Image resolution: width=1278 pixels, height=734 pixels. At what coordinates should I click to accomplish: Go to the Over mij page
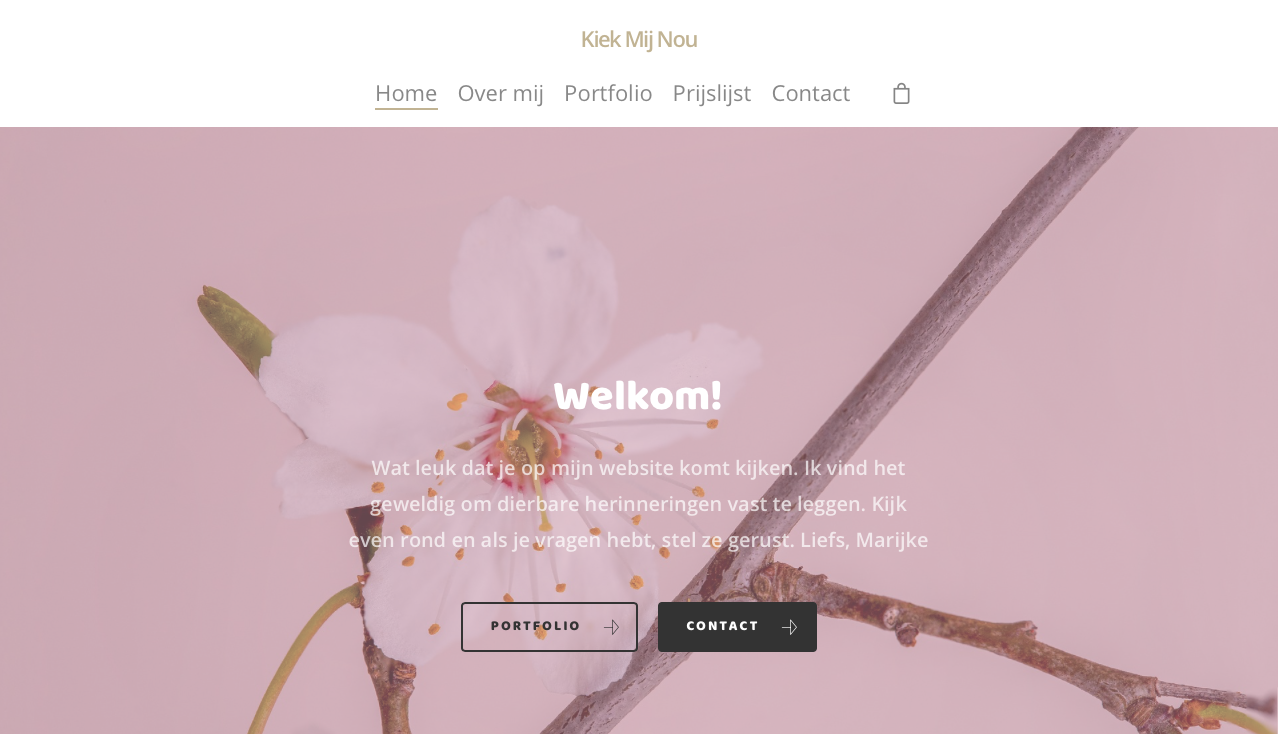click(x=501, y=93)
